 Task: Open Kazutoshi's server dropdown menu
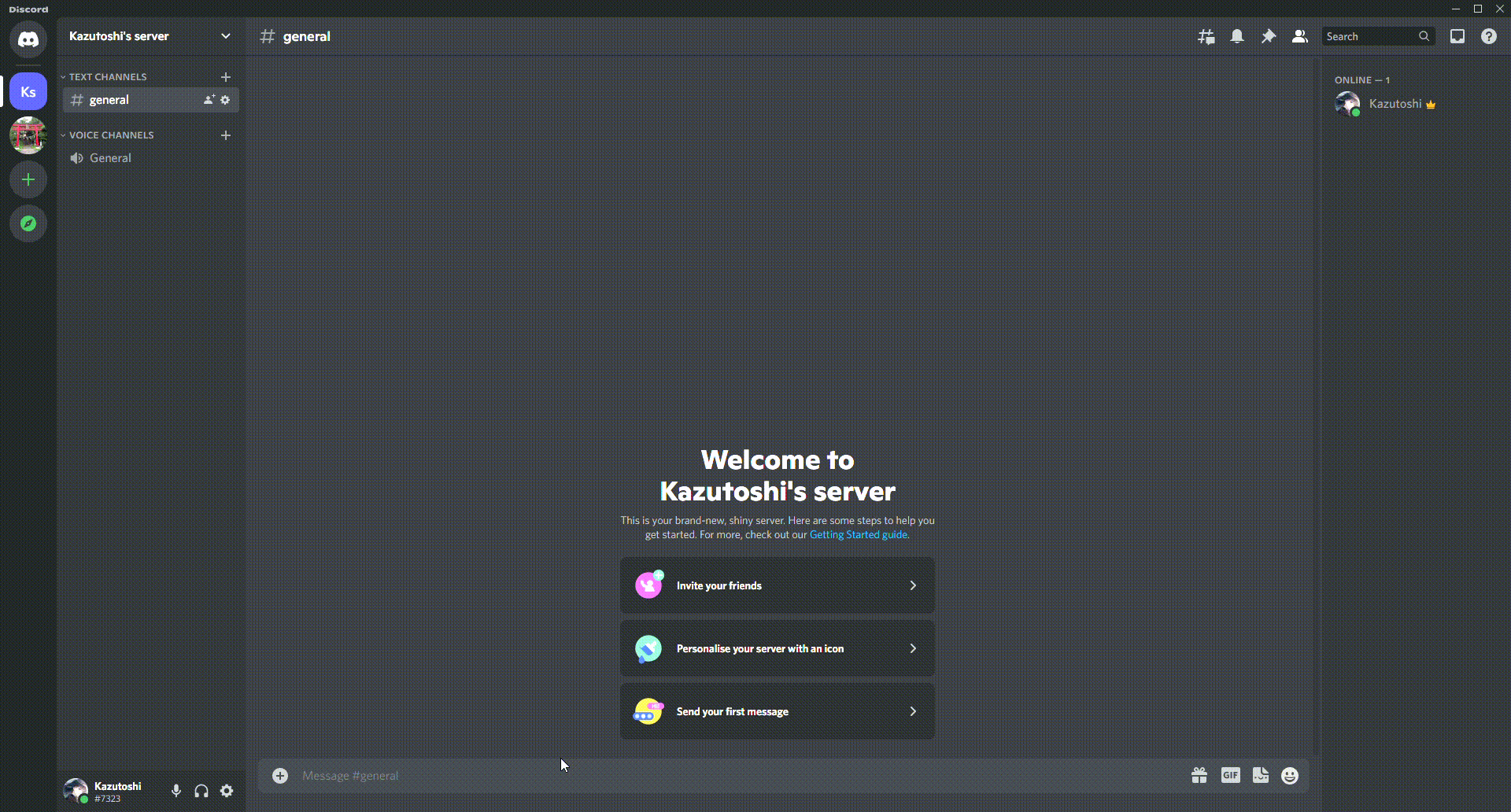[x=150, y=36]
